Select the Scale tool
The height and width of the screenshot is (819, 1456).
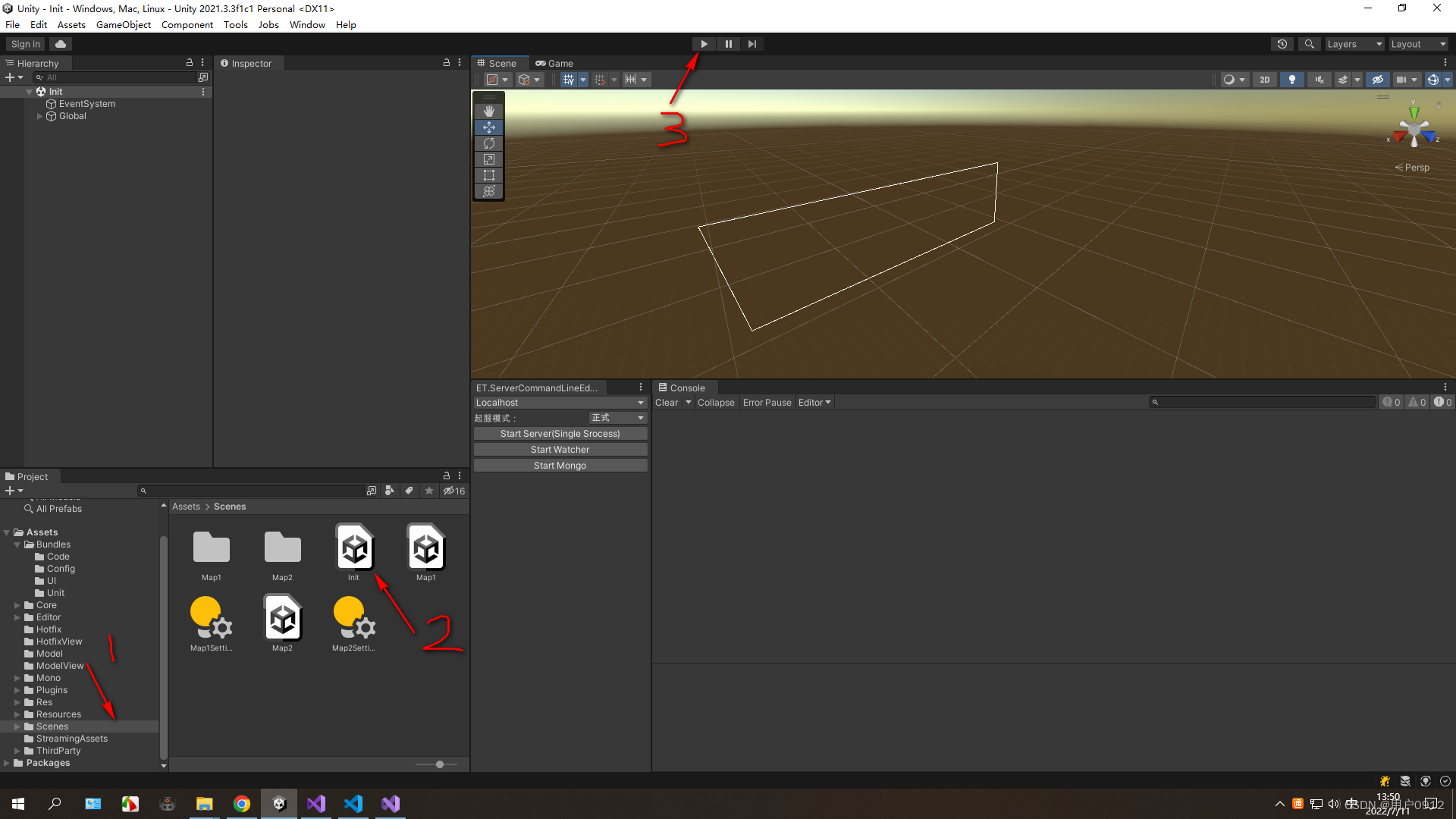[489, 159]
